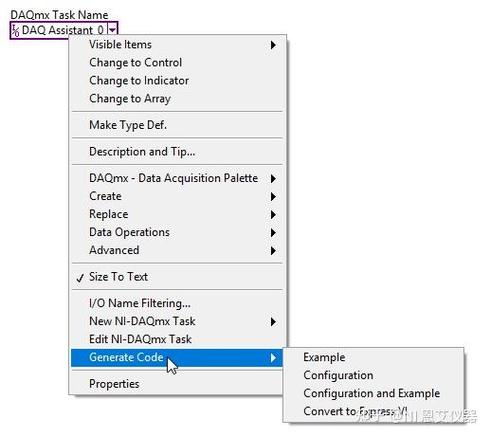Open Data Operations submenu
This screenshot has height=437, width=490.
tap(177, 232)
